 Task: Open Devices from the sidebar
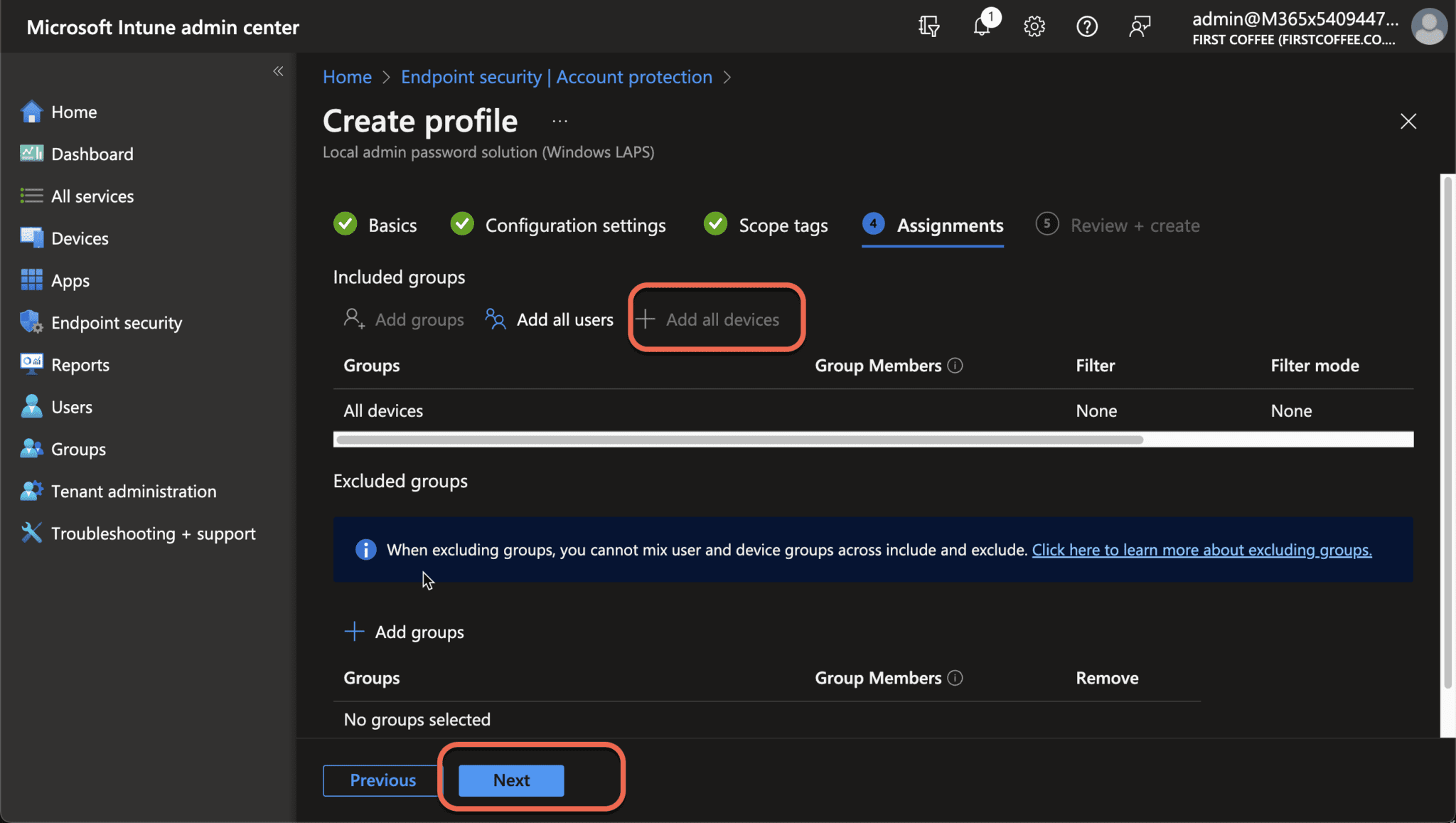pyautogui.click(x=79, y=238)
